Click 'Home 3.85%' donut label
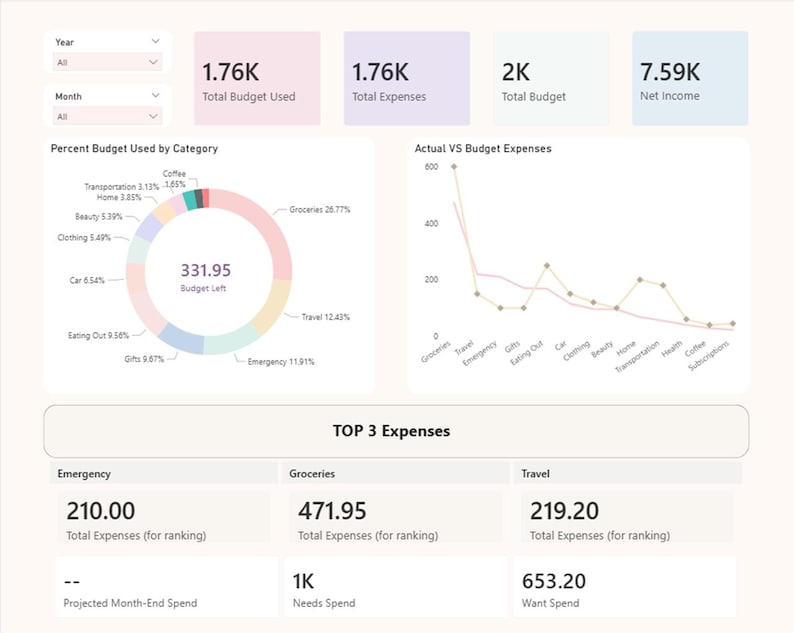Viewport: 794px width, 633px height. click(119, 197)
